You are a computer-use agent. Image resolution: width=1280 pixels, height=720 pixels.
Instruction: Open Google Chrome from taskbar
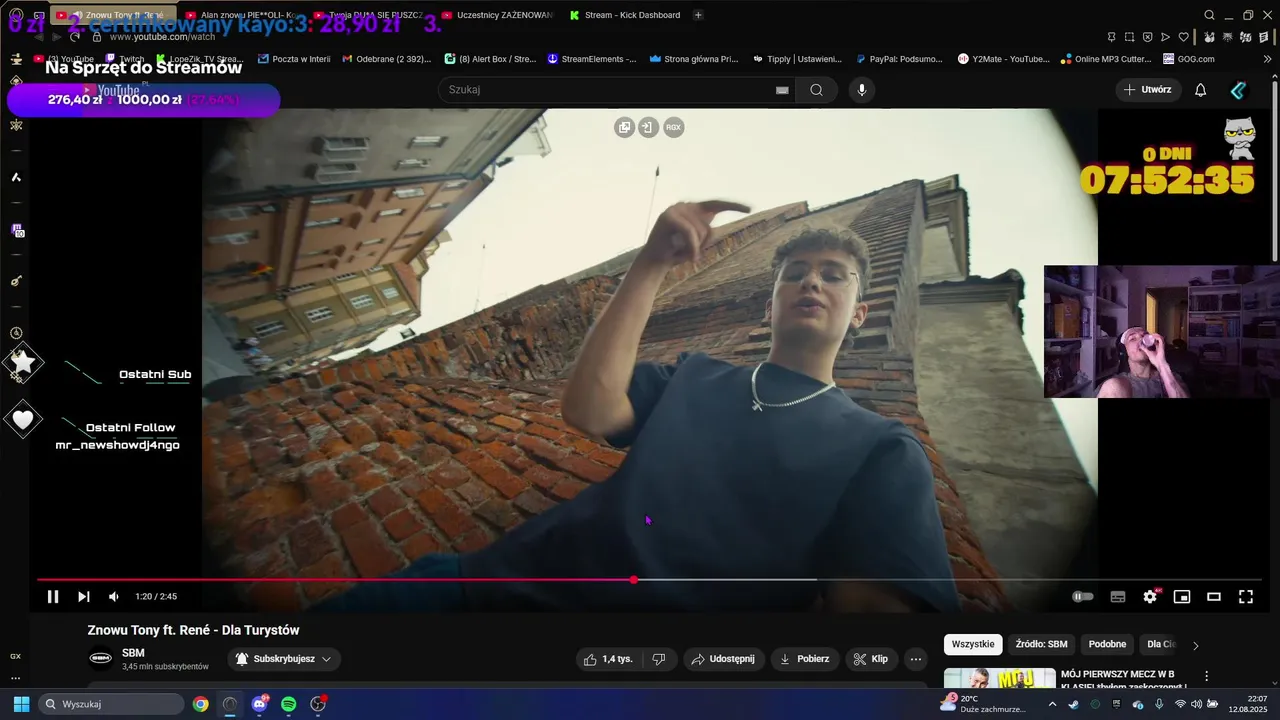click(201, 704)
